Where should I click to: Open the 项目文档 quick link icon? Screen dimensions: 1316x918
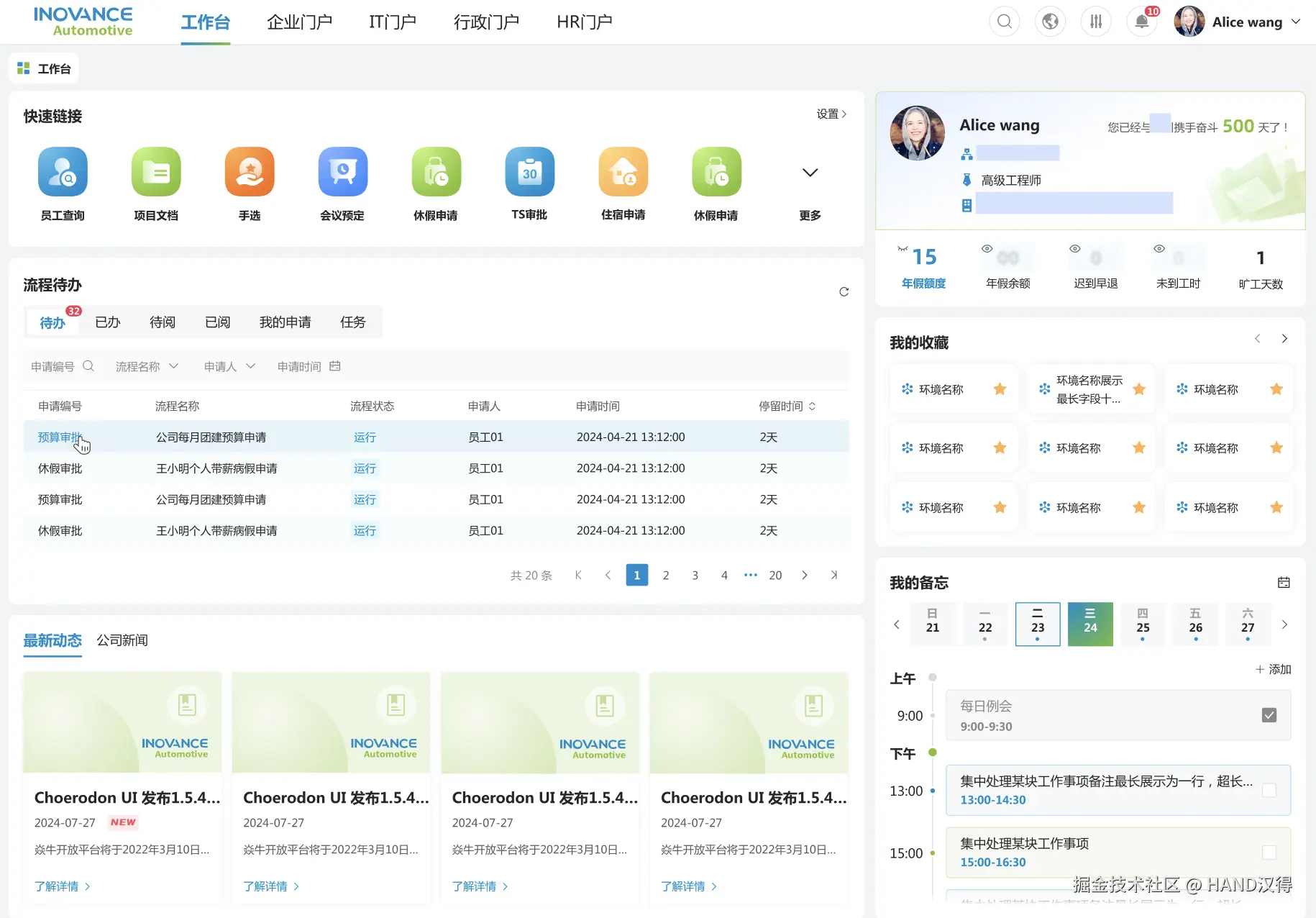[x=156, y=172]
